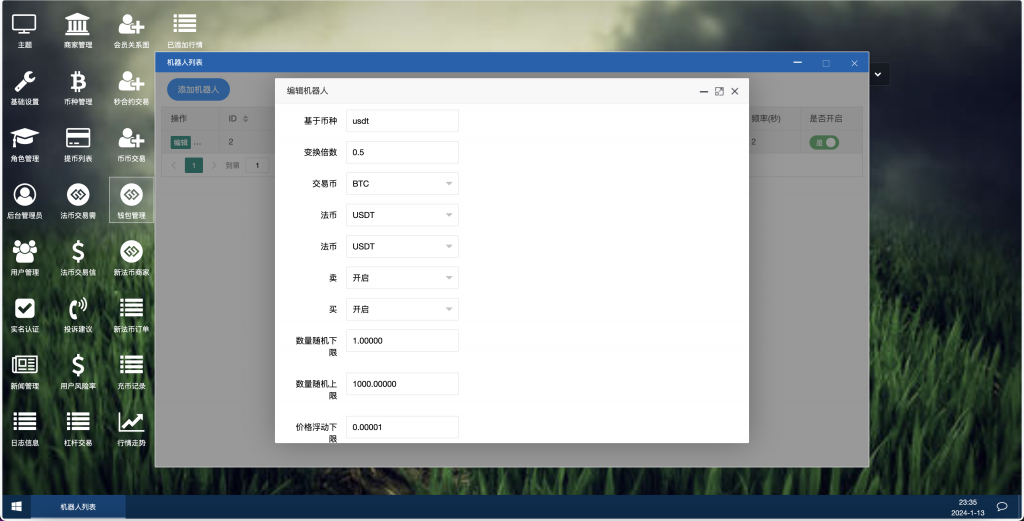Click the 变换倍数 input field
Viewport: 1024px width, 521px height.
point(402,152)
